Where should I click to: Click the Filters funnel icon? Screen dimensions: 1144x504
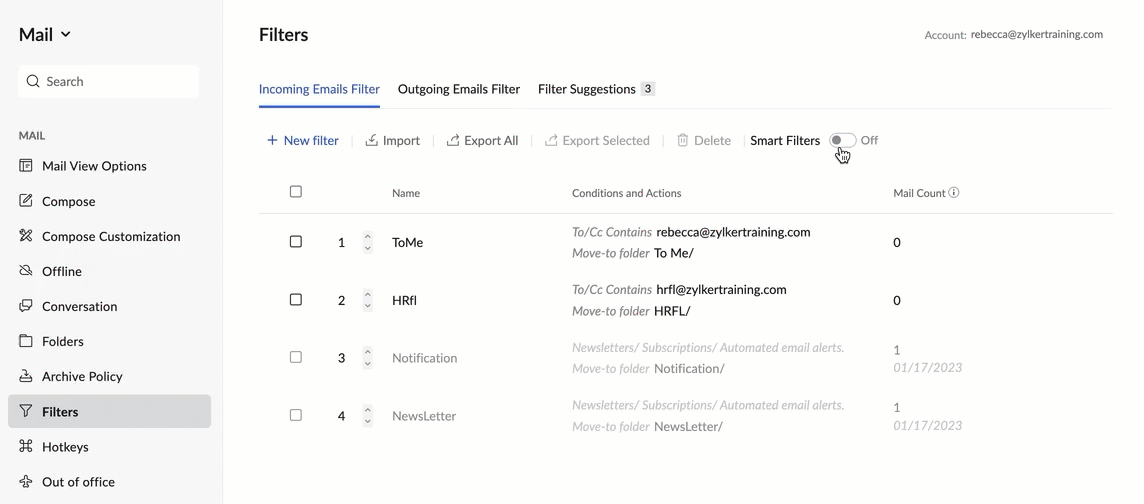coord(26,411)
